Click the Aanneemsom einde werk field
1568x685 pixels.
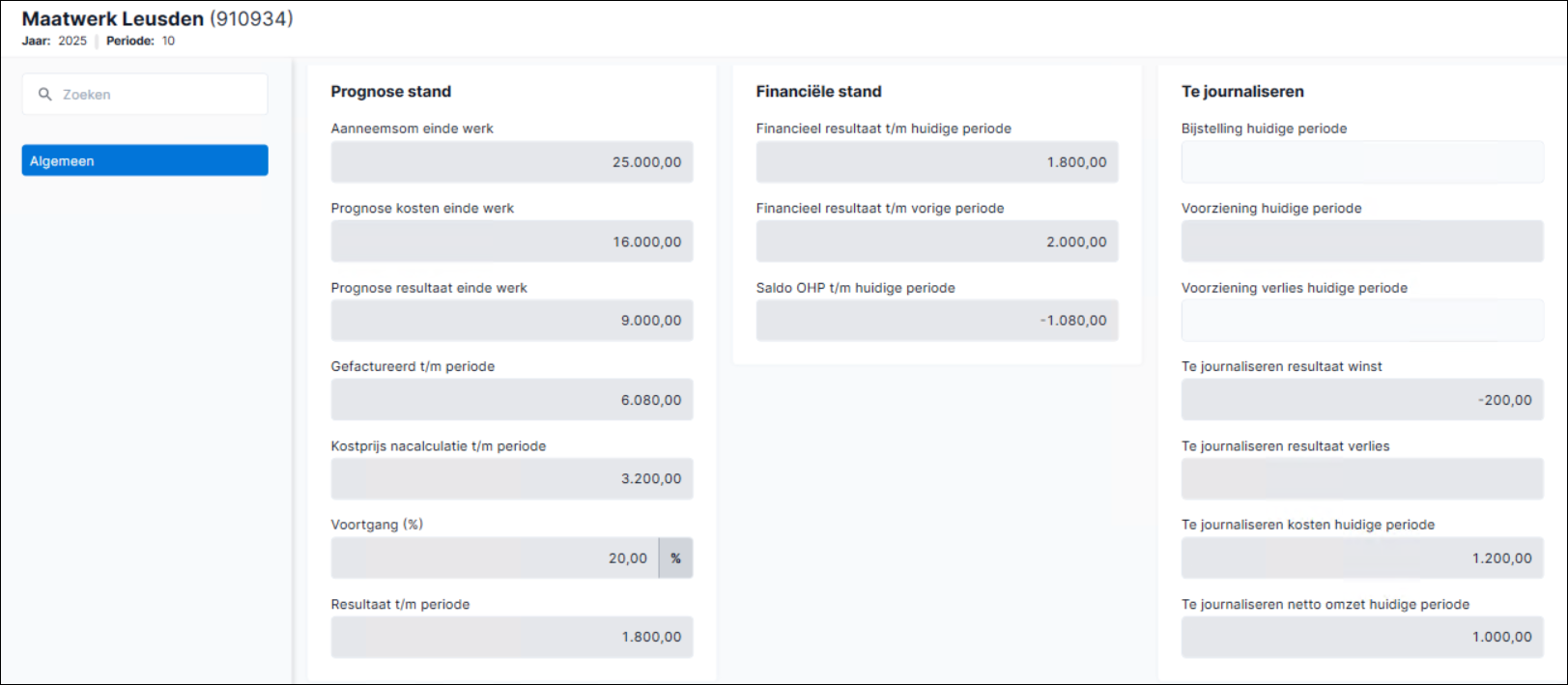512,162
